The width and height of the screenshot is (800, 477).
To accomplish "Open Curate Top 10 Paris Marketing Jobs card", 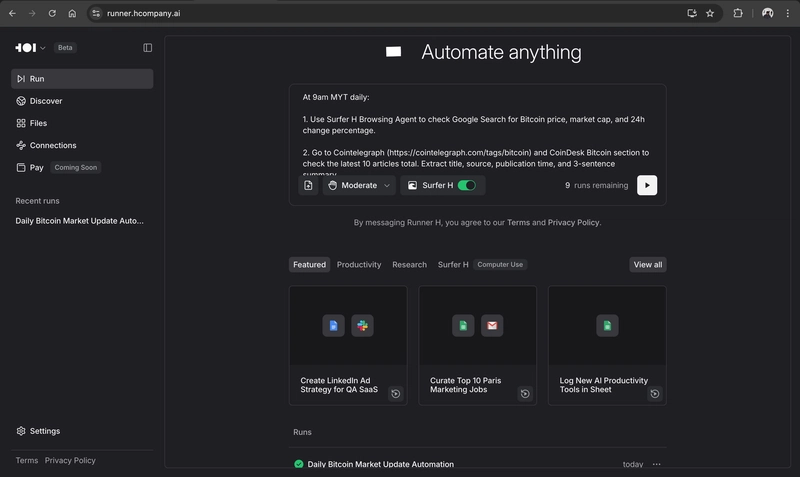I will (478, 345).
